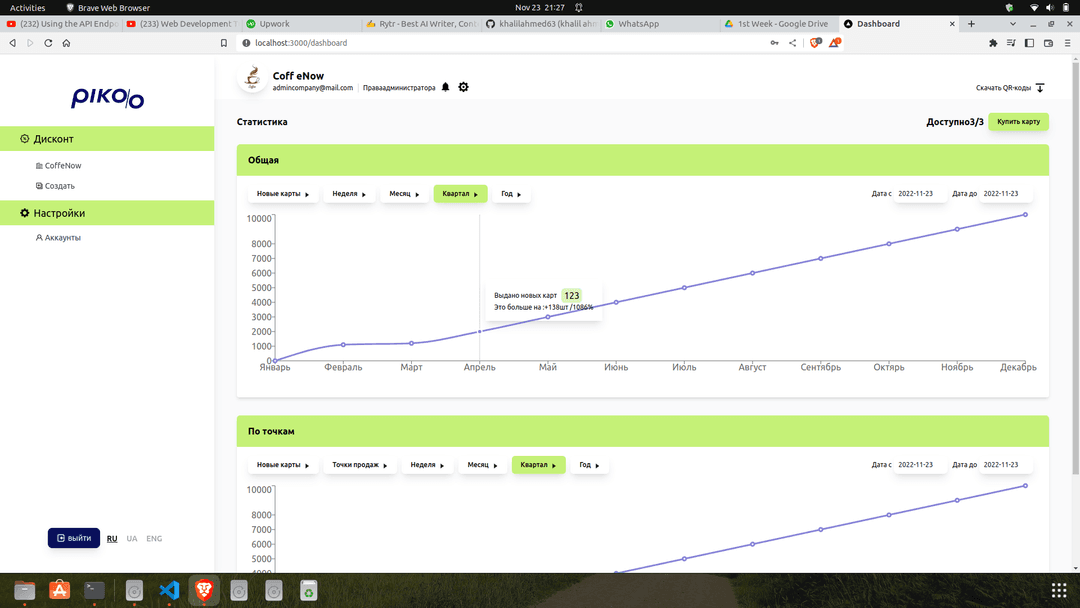
Task: Open the browser extensions puzzle icon
Action: click(x=993, y=43)
